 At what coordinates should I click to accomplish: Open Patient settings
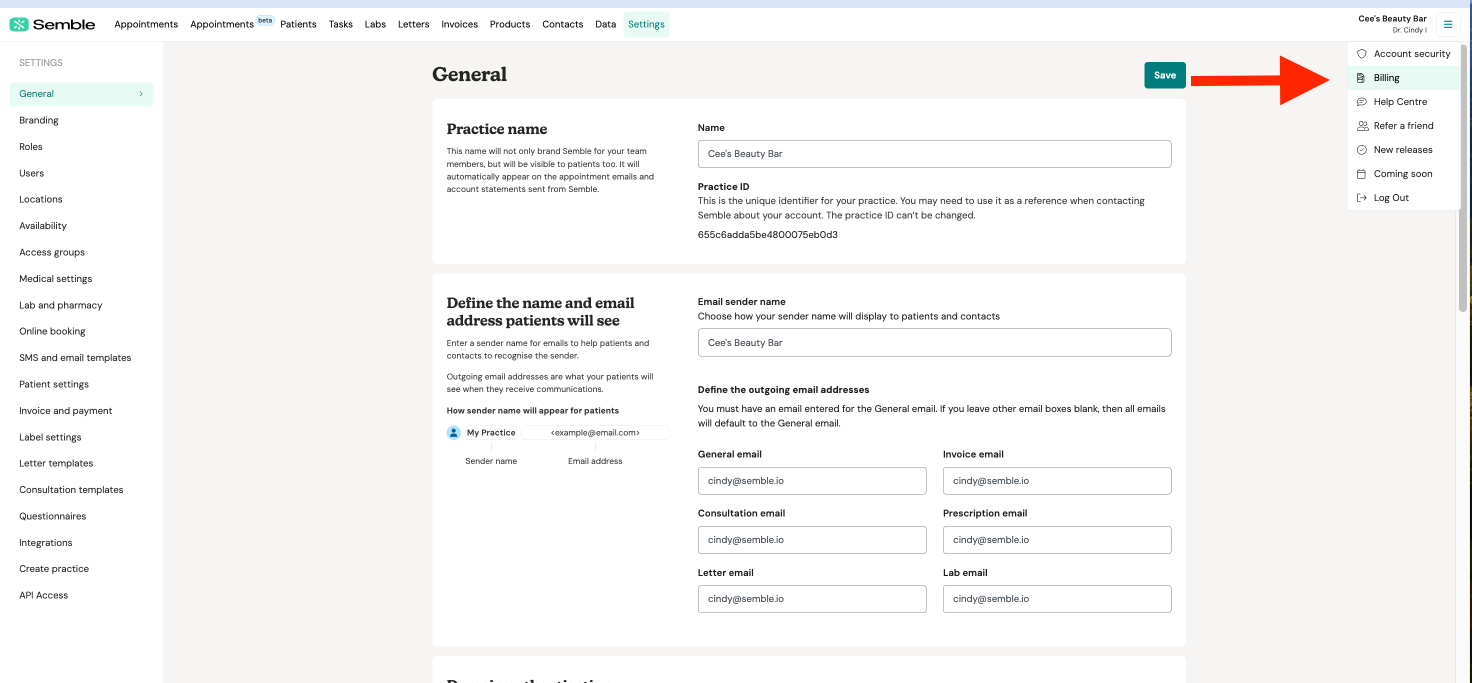[x=54, y=384]
